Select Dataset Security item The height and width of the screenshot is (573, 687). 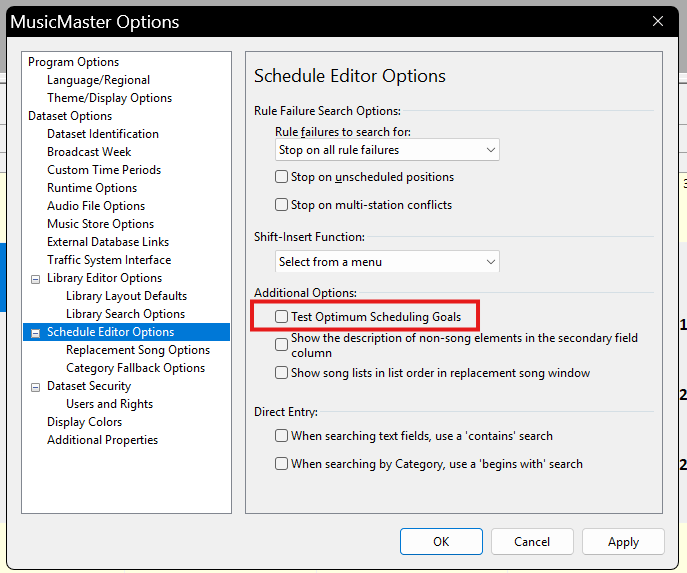[x=89, y=386]
